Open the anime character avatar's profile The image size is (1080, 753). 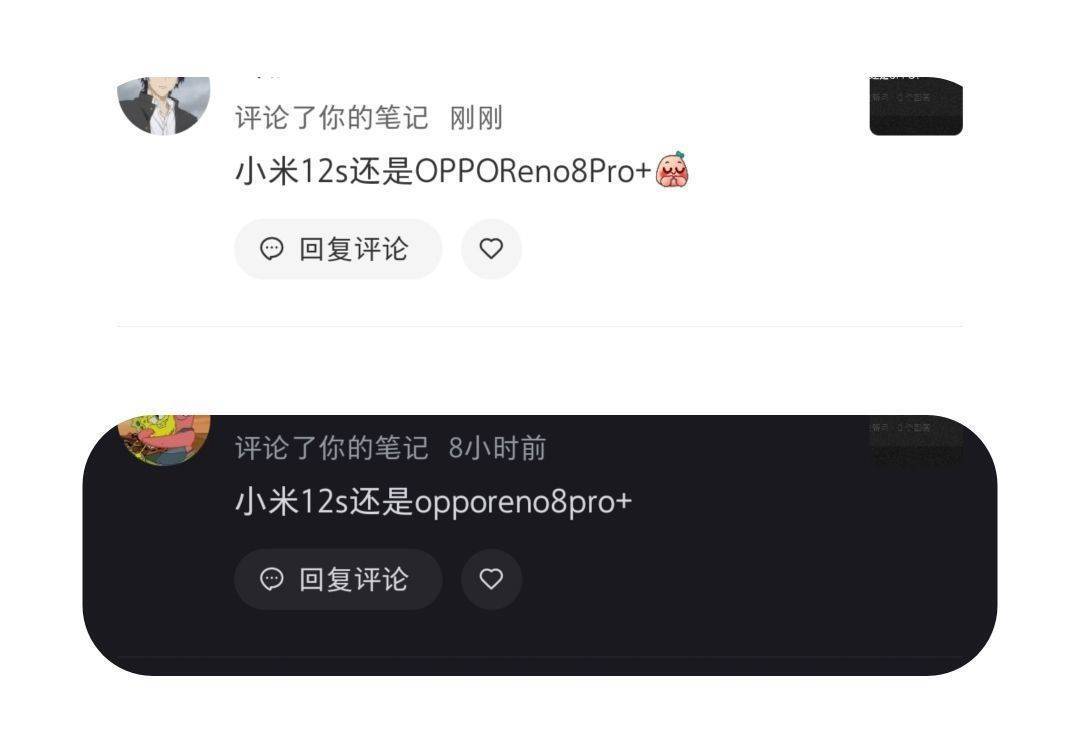(x=164, y=105)
